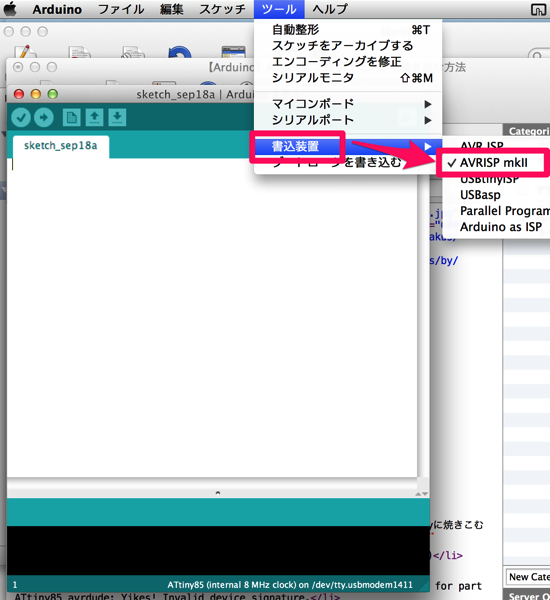The image size is (550, 600).
Task: Select Arduino as ISP programmer
Action: tap(496, 227)
